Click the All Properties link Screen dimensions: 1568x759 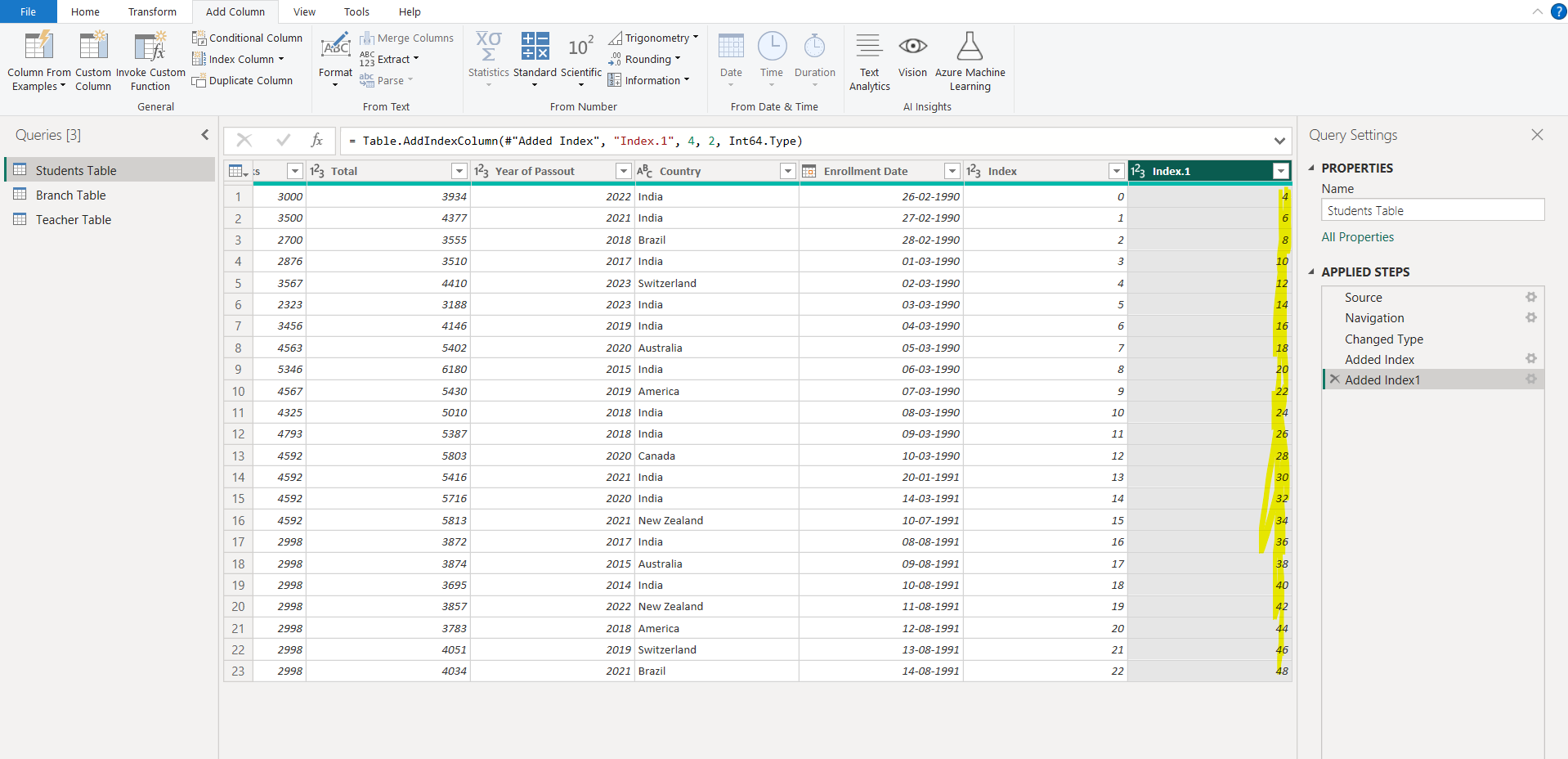1357,236
